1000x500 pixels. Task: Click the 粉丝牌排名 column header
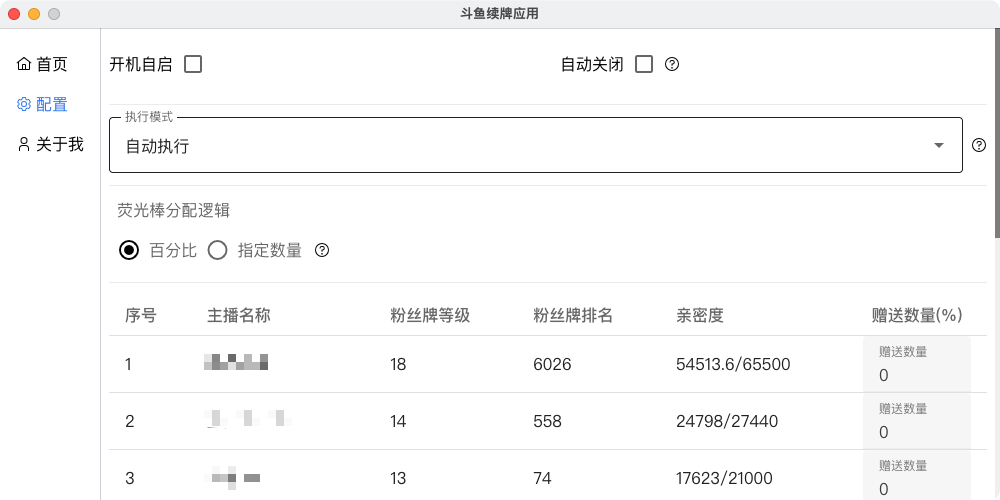[573, 315]
